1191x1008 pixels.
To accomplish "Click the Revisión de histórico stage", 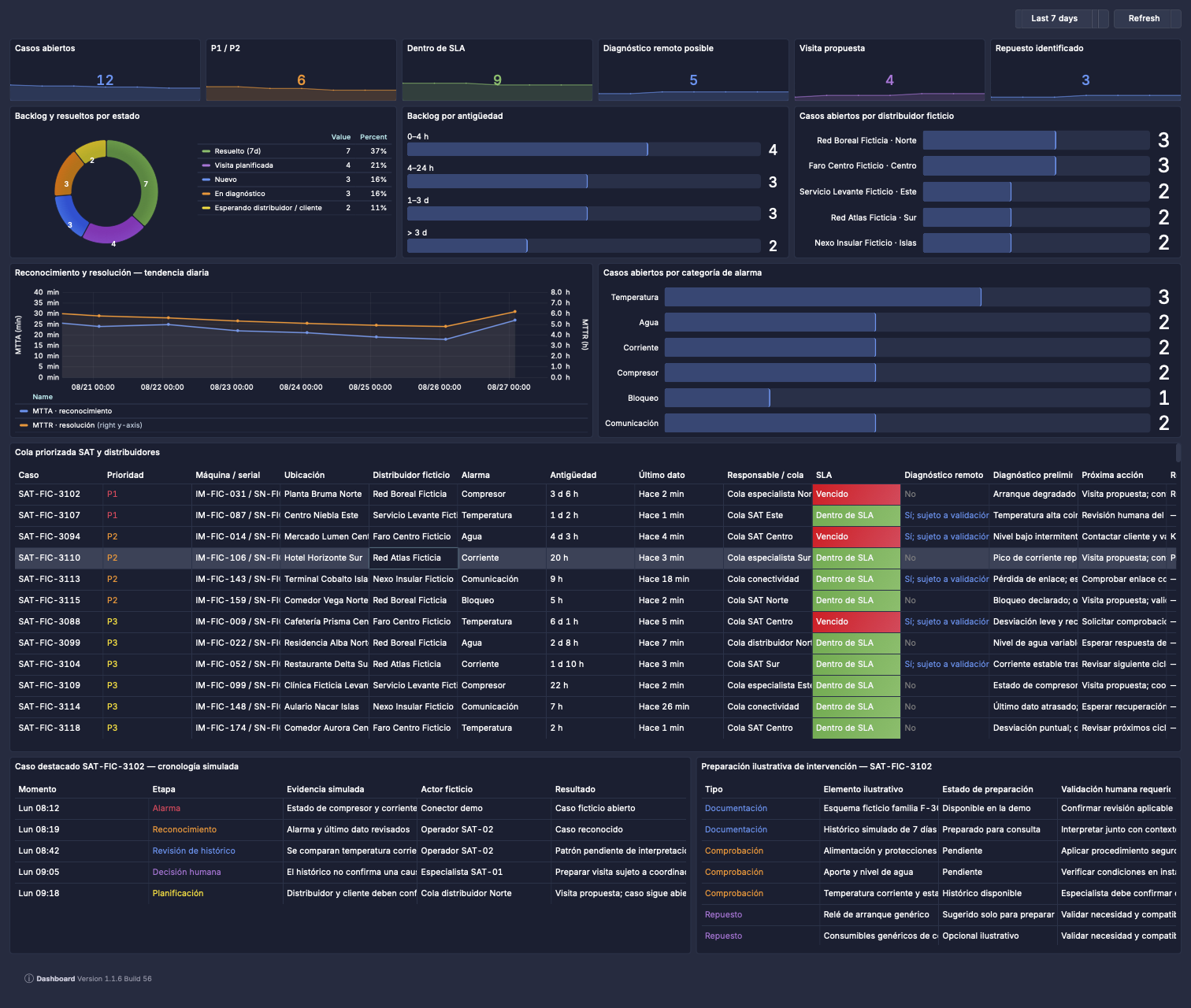I will click(194, 850).
